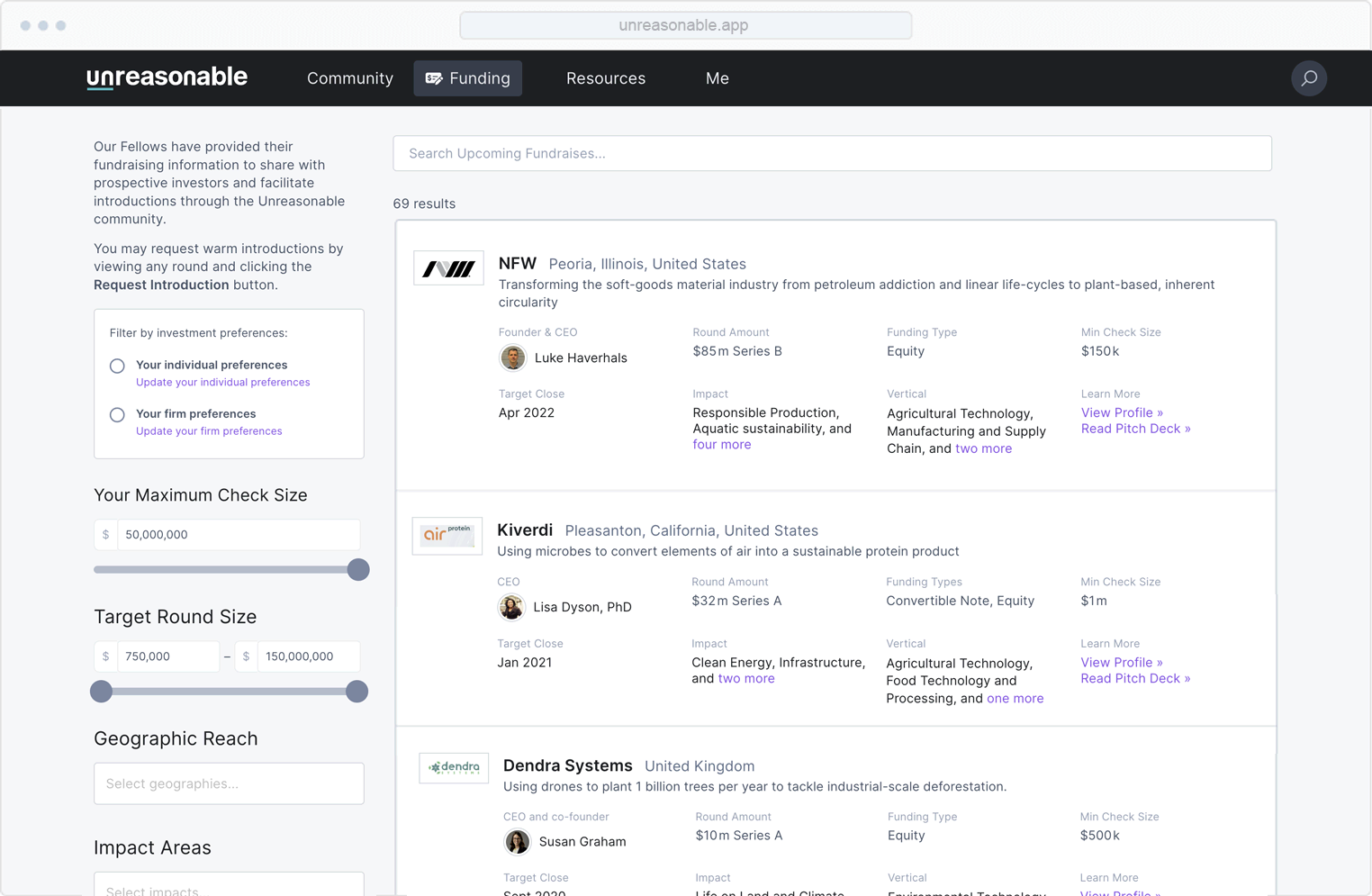
Task: Click 'Jan 2021' target close date
Action: tap(525, 662)
